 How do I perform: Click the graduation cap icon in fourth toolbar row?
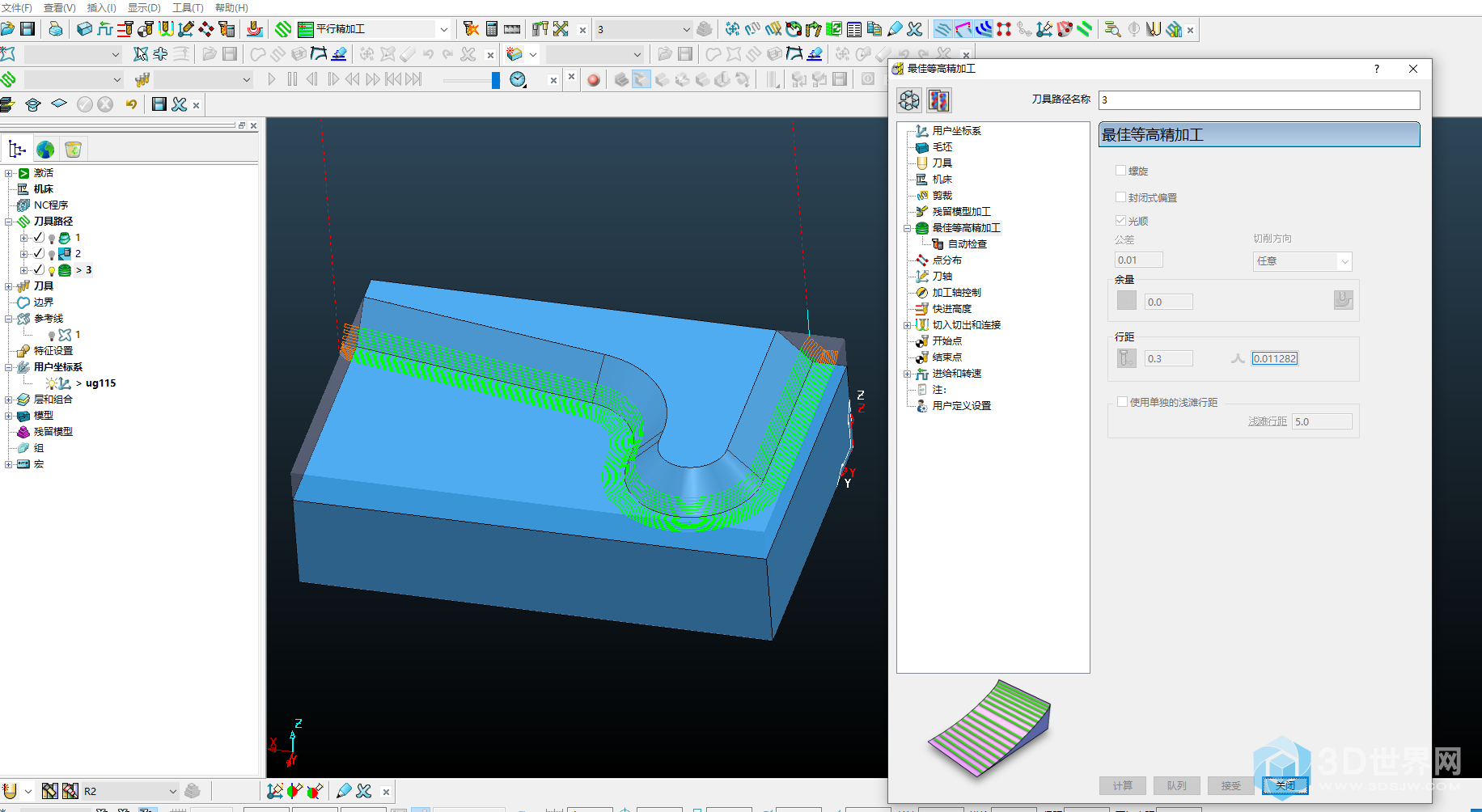pyautogui.click(x=33, y=104)
